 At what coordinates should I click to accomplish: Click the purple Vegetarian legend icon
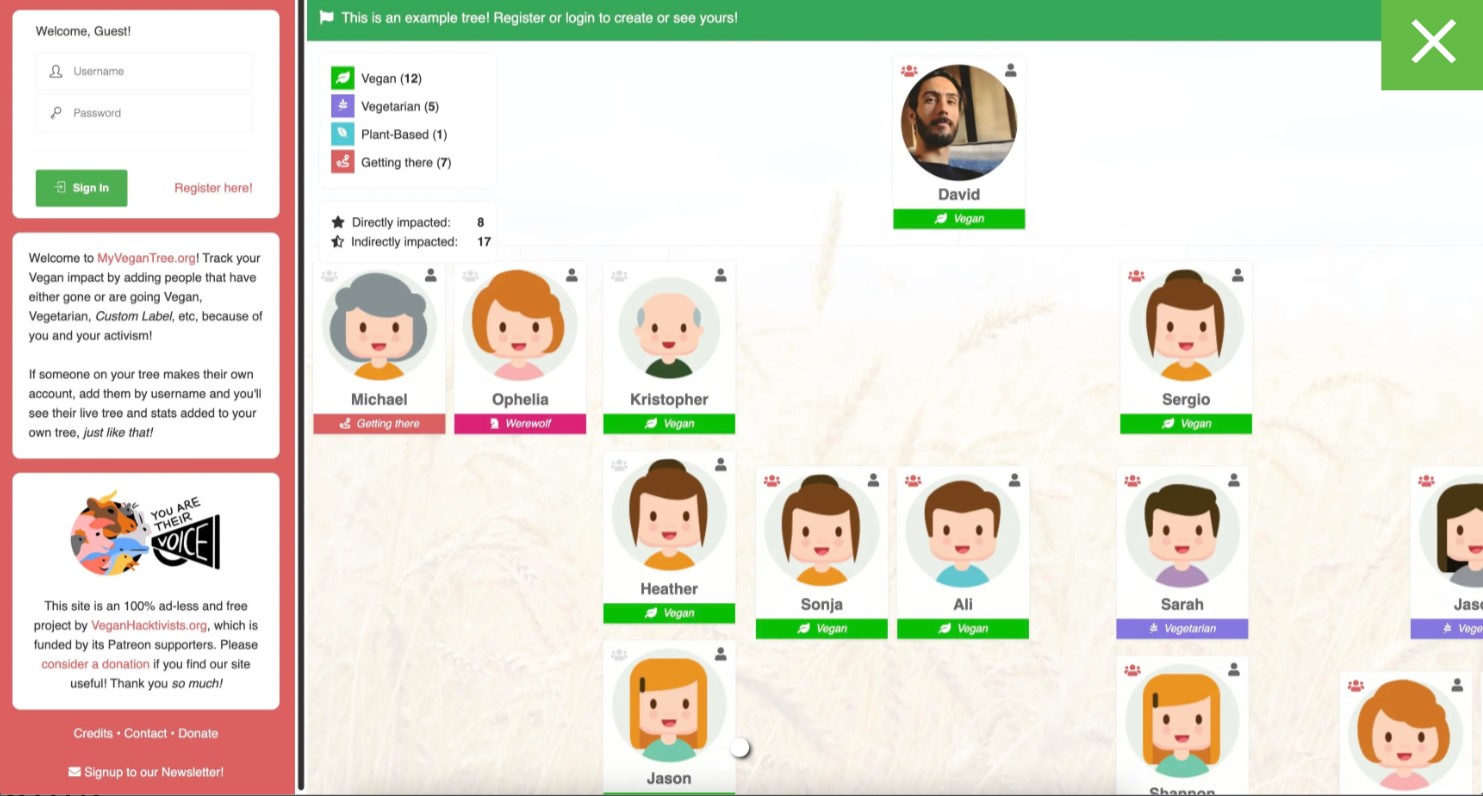[x=343, y=106]
